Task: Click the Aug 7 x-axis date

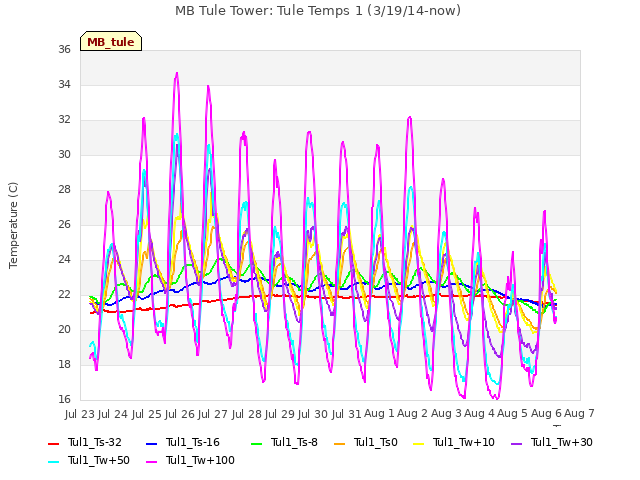Action: point(579,414)
